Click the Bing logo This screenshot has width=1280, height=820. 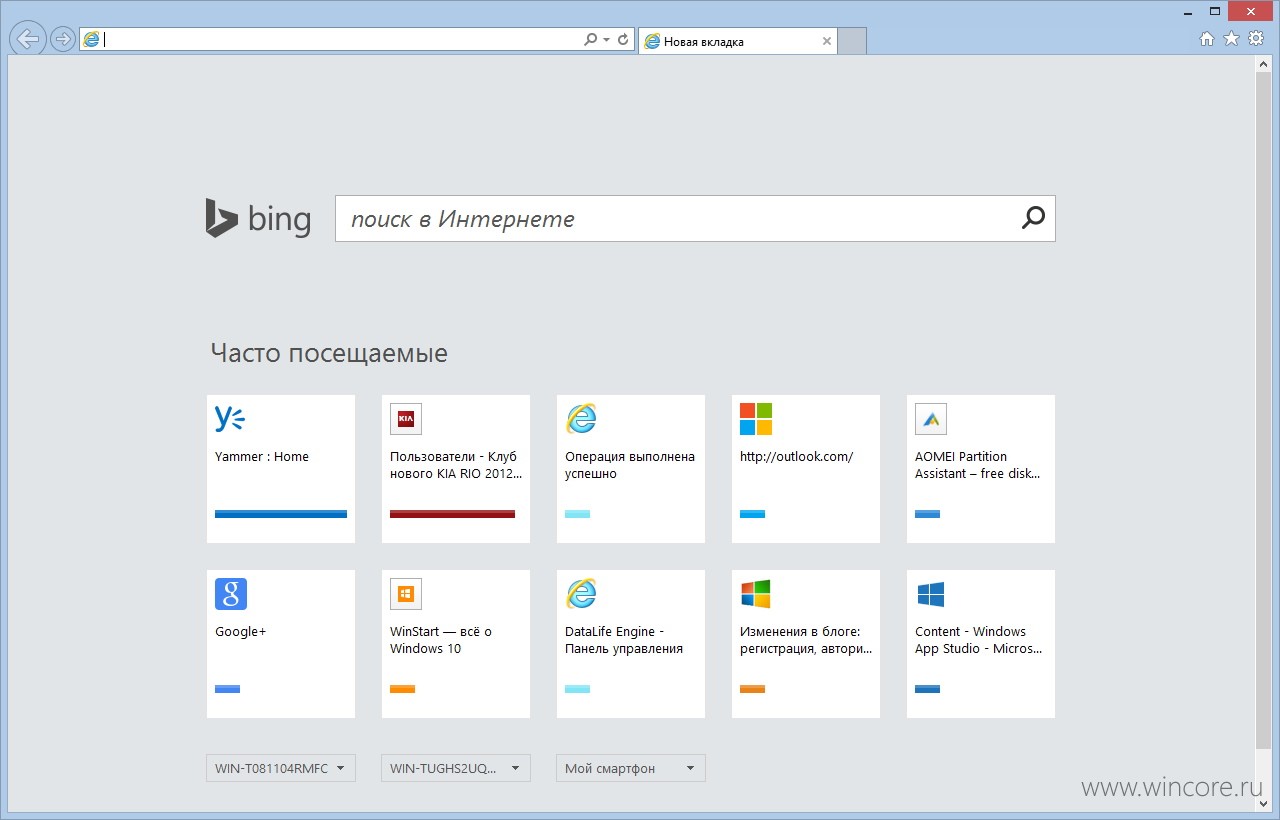coord(258,218)
